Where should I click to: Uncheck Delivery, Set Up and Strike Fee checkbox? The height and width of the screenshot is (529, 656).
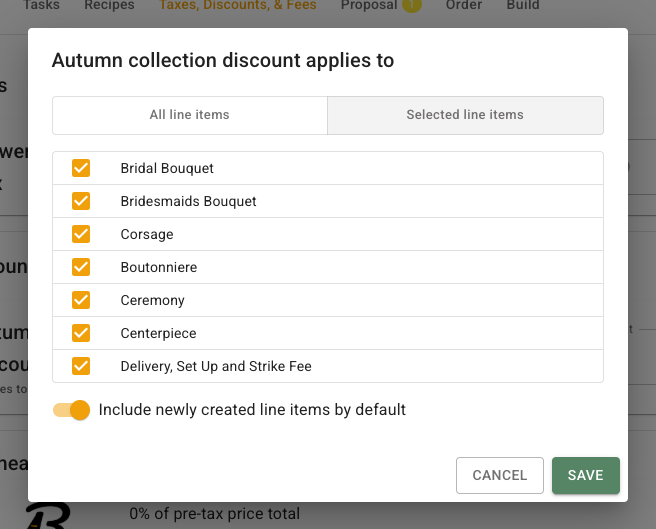(81, 366)
